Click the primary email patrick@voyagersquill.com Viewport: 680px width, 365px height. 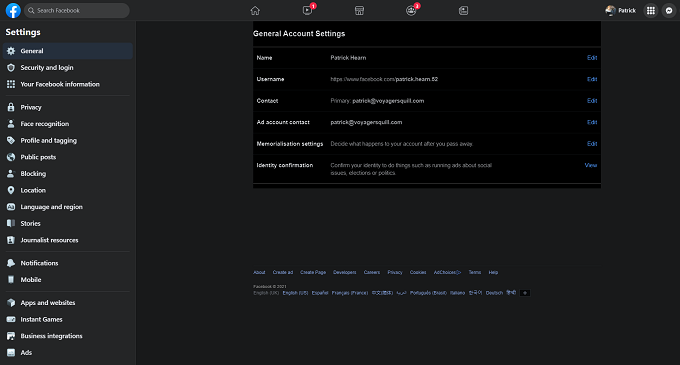pyautogui.click(x=388, y=101)
